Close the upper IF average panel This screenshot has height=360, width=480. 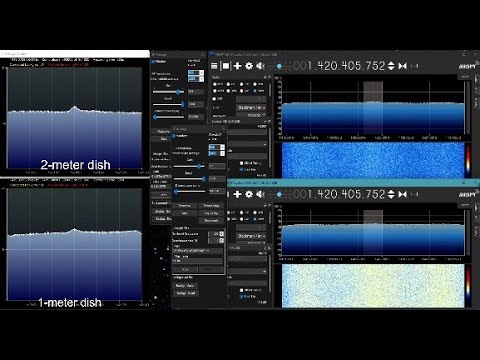pos(202,54)
